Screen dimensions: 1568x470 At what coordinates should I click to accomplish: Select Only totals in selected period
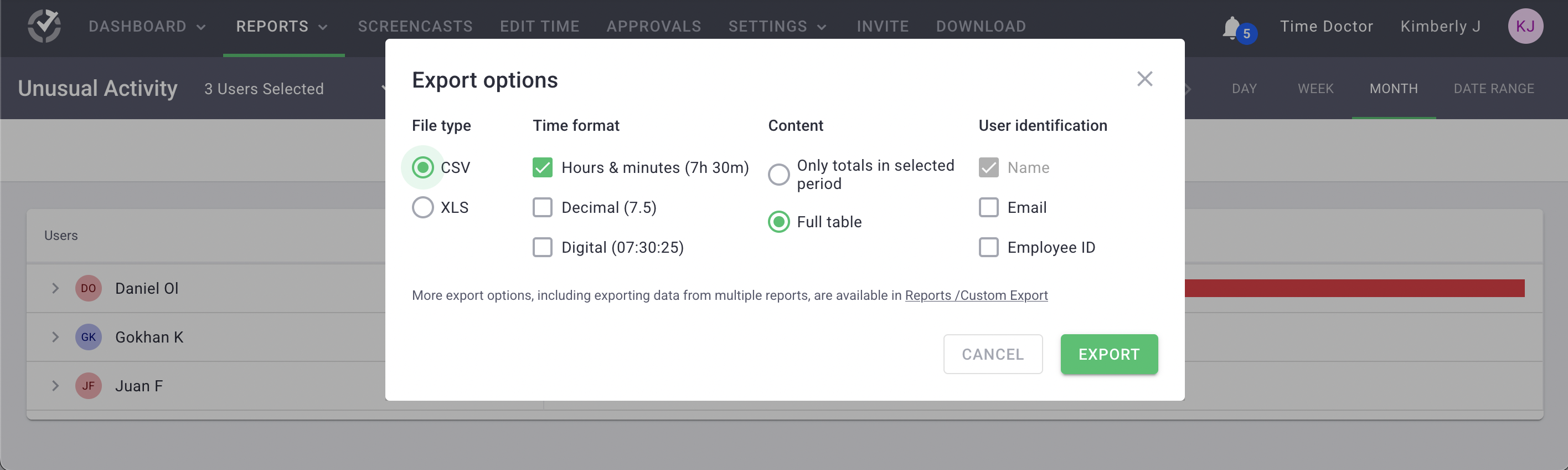point(778,175)
